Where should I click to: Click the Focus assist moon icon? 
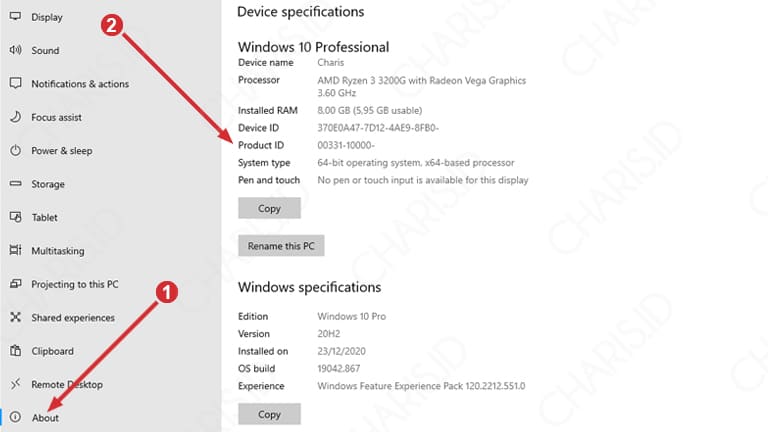pos(15,117)
